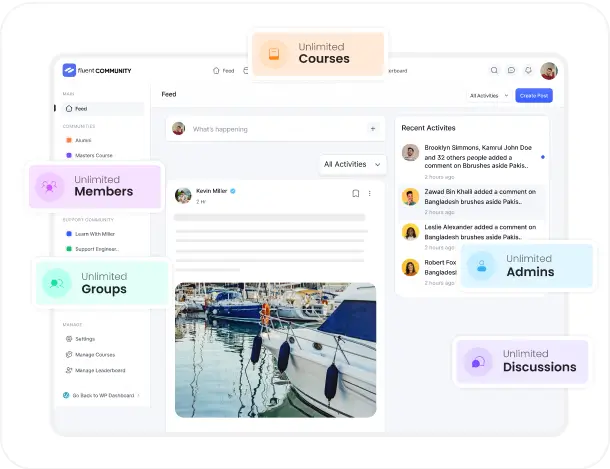Open Learn With Miller community
Screen dimensions: 610x469
coord(91,234)
